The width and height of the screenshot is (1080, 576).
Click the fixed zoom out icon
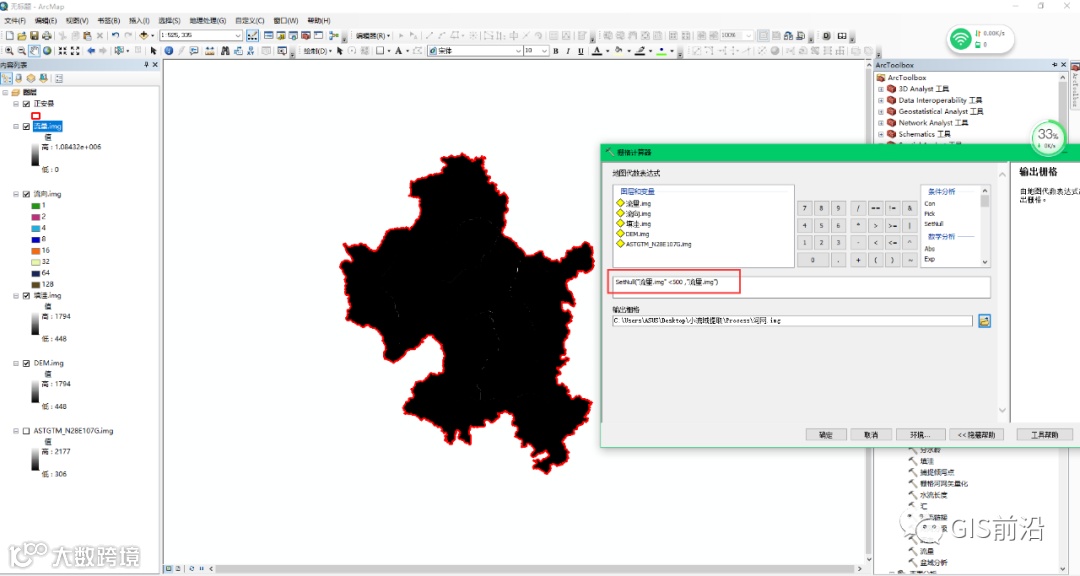click(75, 51)
